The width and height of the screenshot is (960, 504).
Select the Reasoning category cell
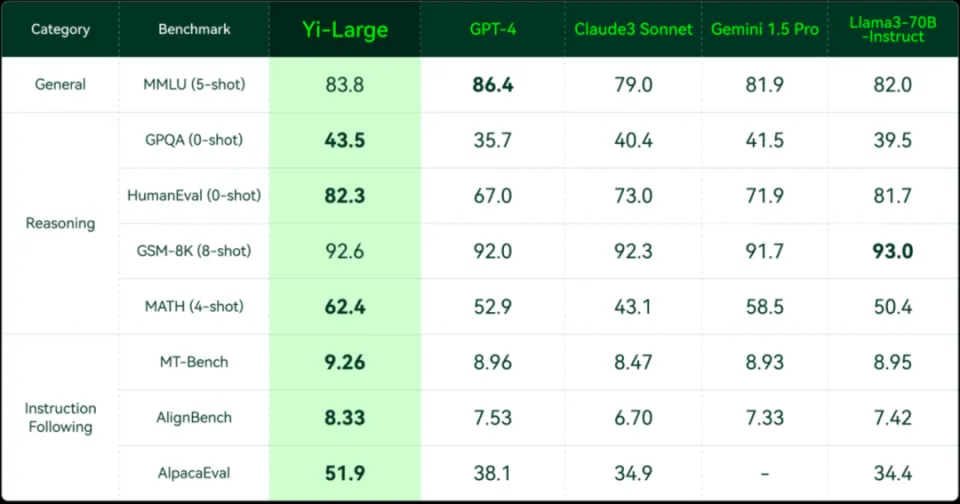[60, 223]
